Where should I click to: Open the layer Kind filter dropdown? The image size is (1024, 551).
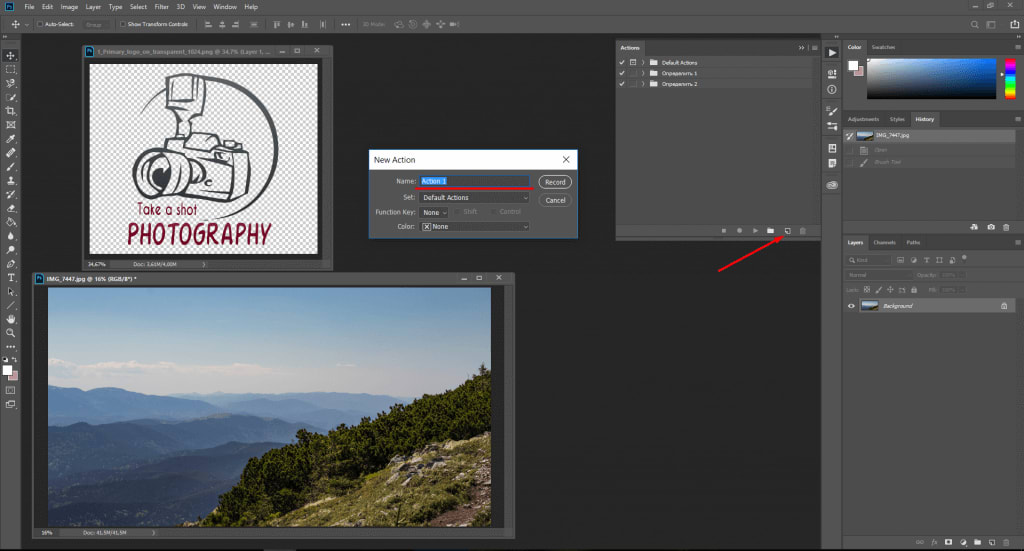[869, 260]
